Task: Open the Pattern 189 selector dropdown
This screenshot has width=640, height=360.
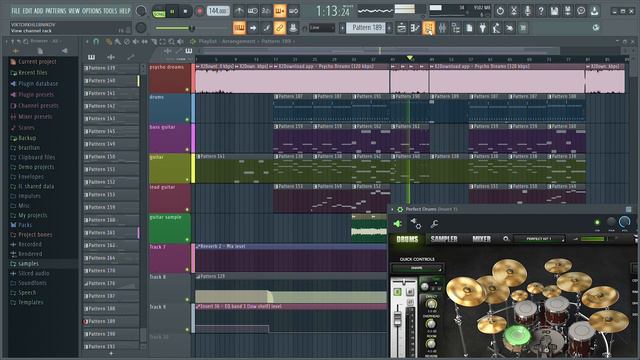Action: click(x=366, y=28)
